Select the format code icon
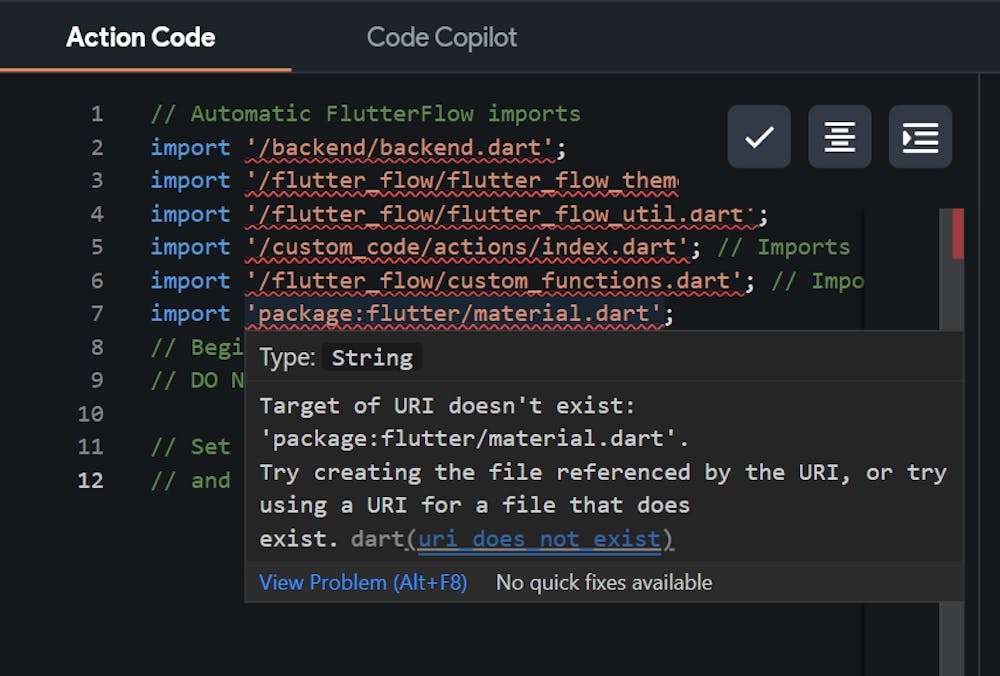1000x676 pixels. [839, 137]
